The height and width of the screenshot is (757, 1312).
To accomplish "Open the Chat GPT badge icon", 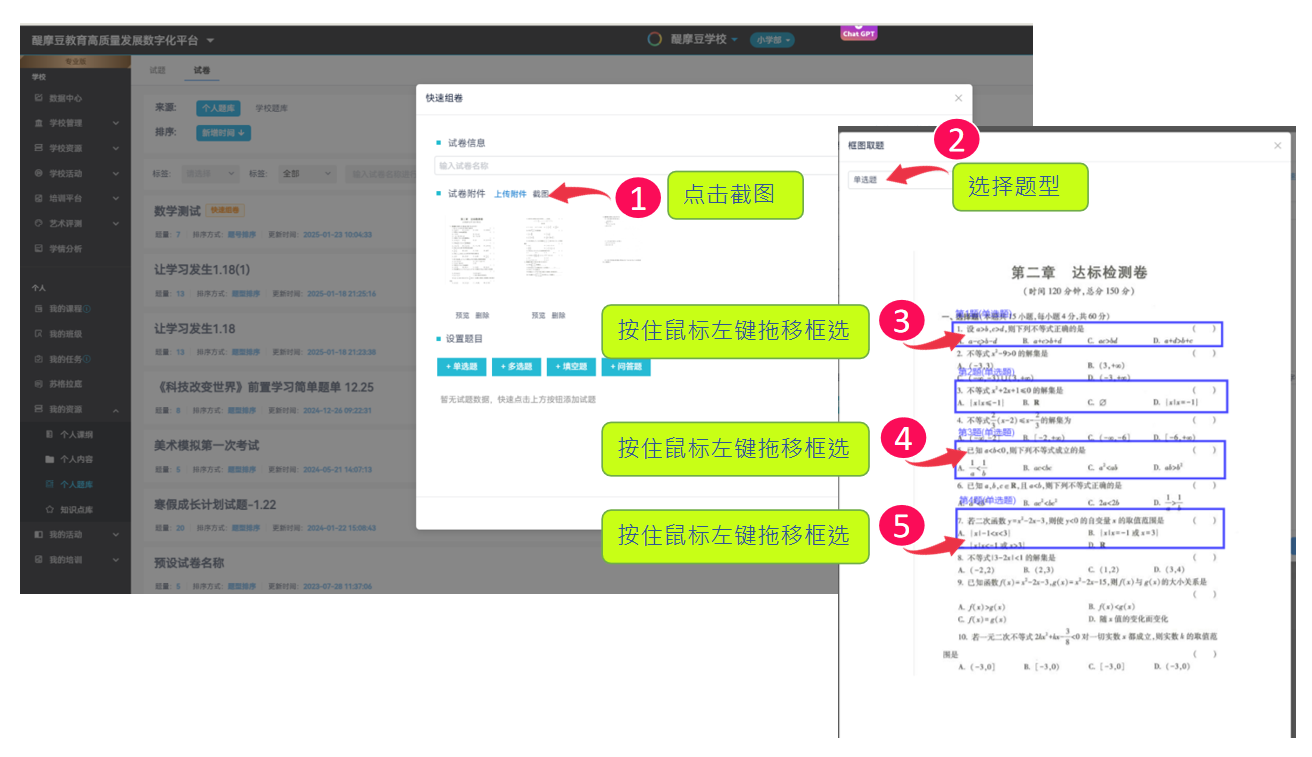I will [859, 31].
